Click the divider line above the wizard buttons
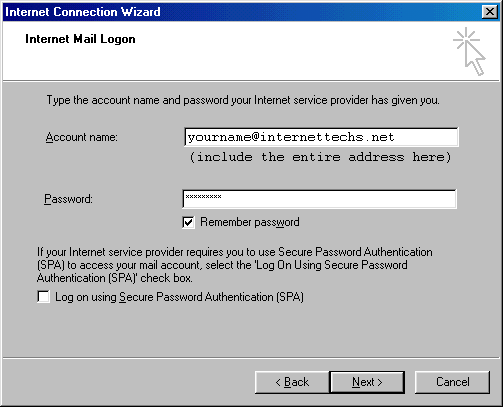 [251, 358]
